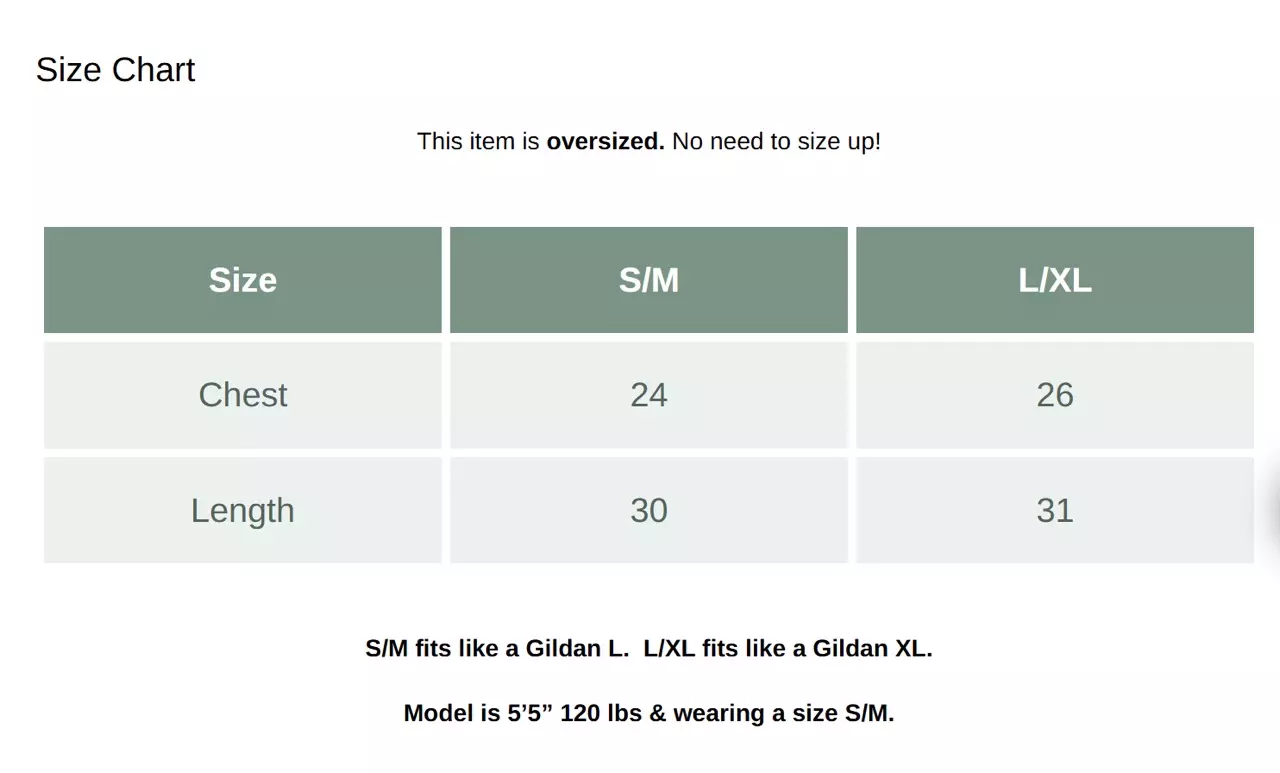Viewport: 1280px width, 773px height.
Task: Select the S/M column header
Action: click(649, 280)
